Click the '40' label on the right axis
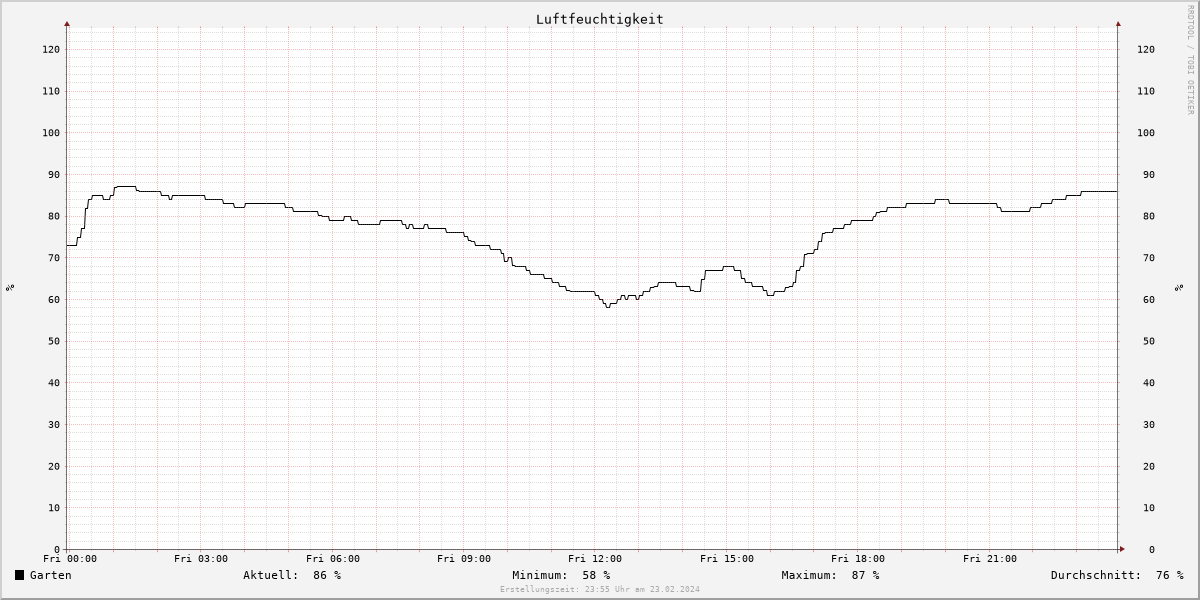Image resolution: width=1200 pixels, height=600 pixels. pos(1149,383)
